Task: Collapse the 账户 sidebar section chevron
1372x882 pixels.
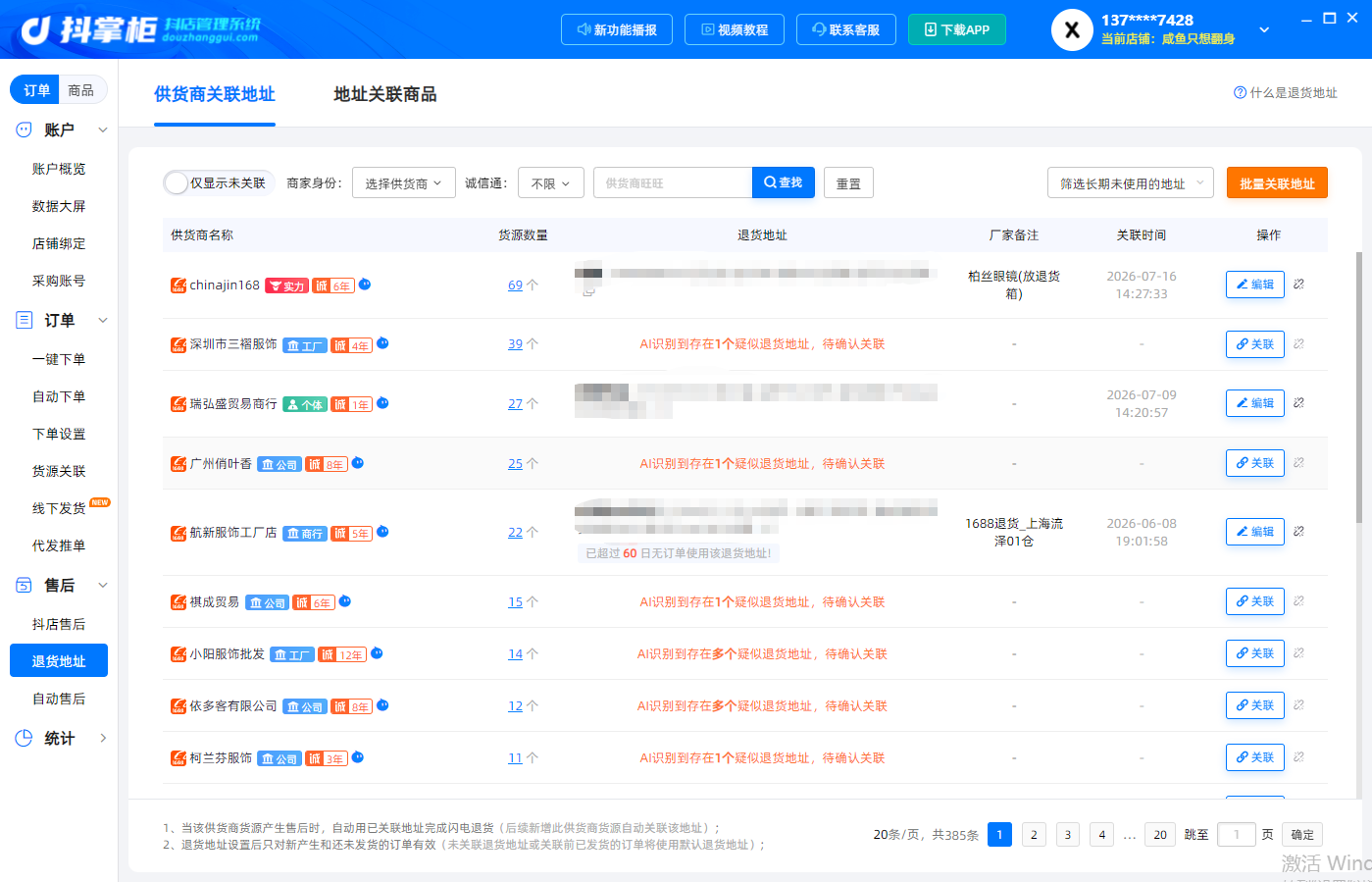Action: pyautogui.click(x=103, y=130)
